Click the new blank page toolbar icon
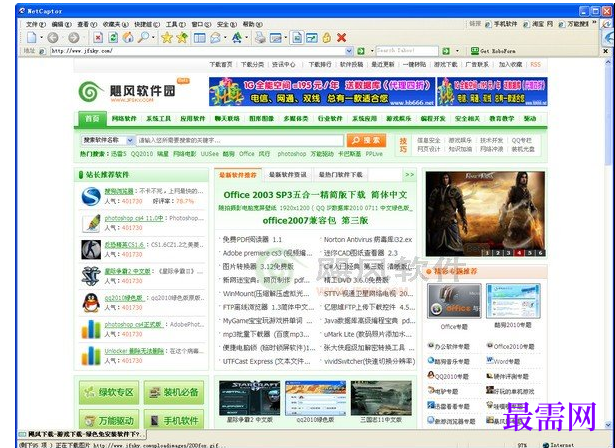This screenshot has height=448, width=615. [x=31, y=38]
